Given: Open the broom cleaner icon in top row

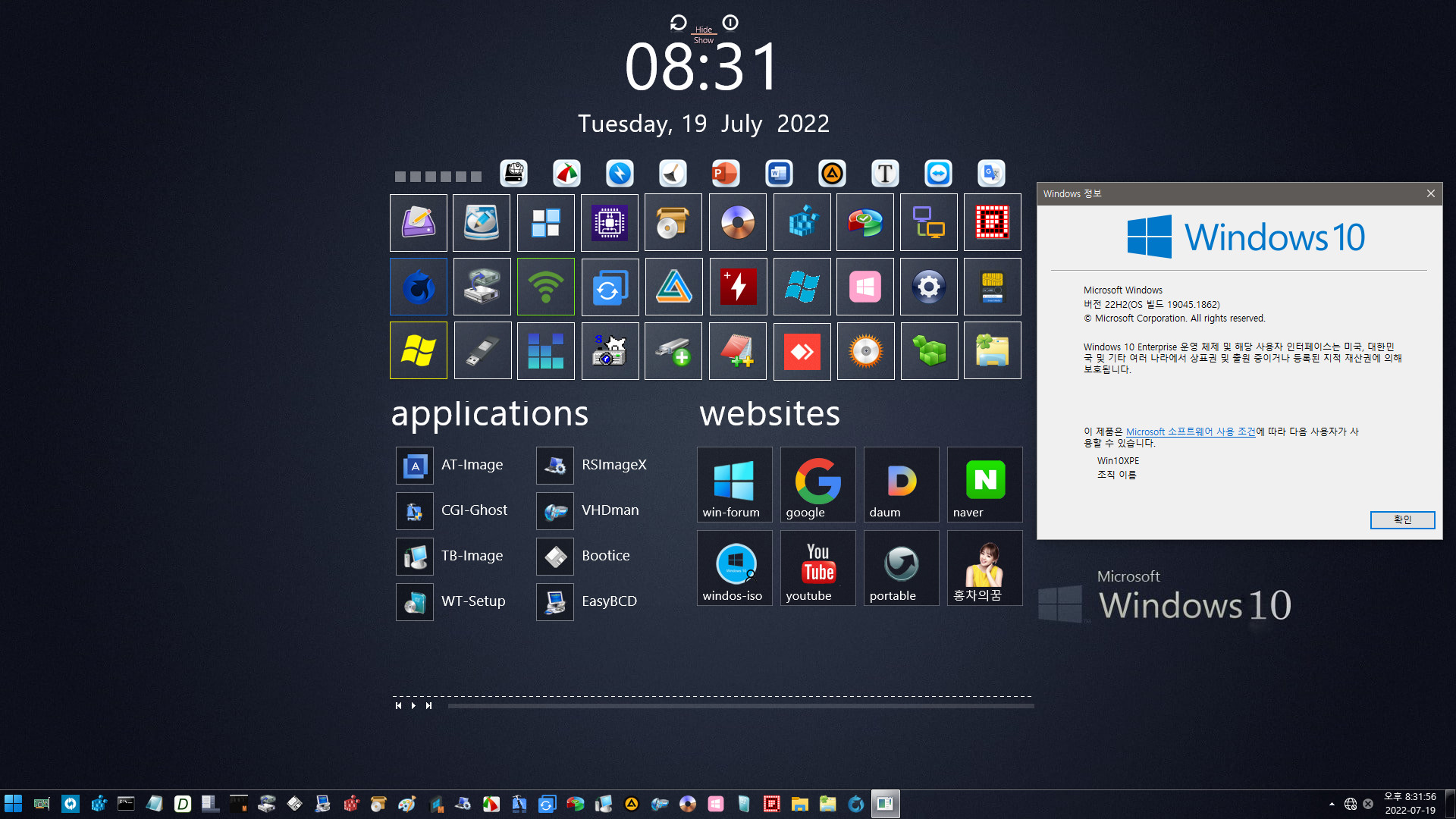Looking at the screenshot, I should (673, 174).
